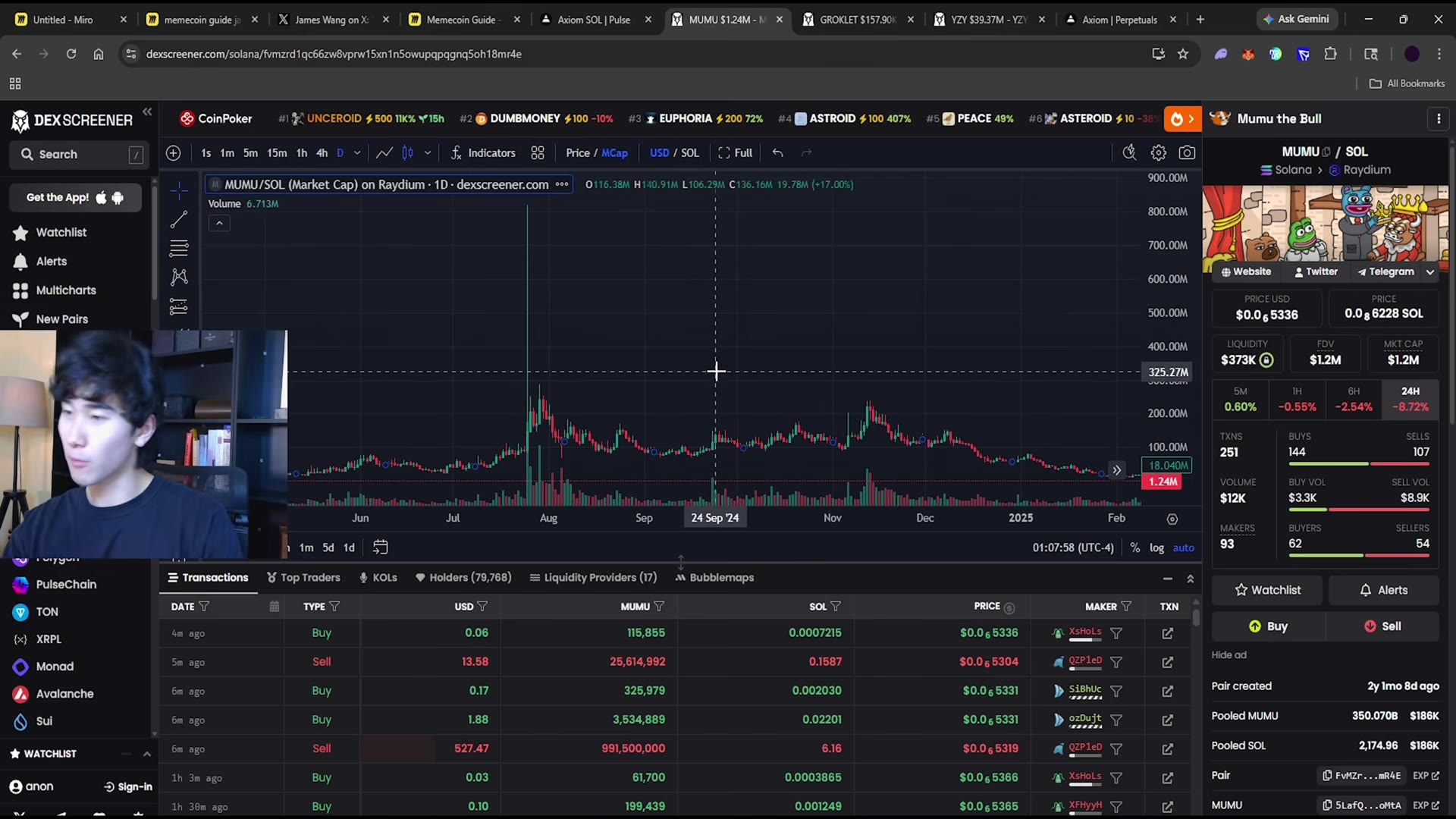Toggle logarithmic scale on chart
Image resolution: width=1456 pixels, height=819 pixels.
click(x=1156, y=548)
